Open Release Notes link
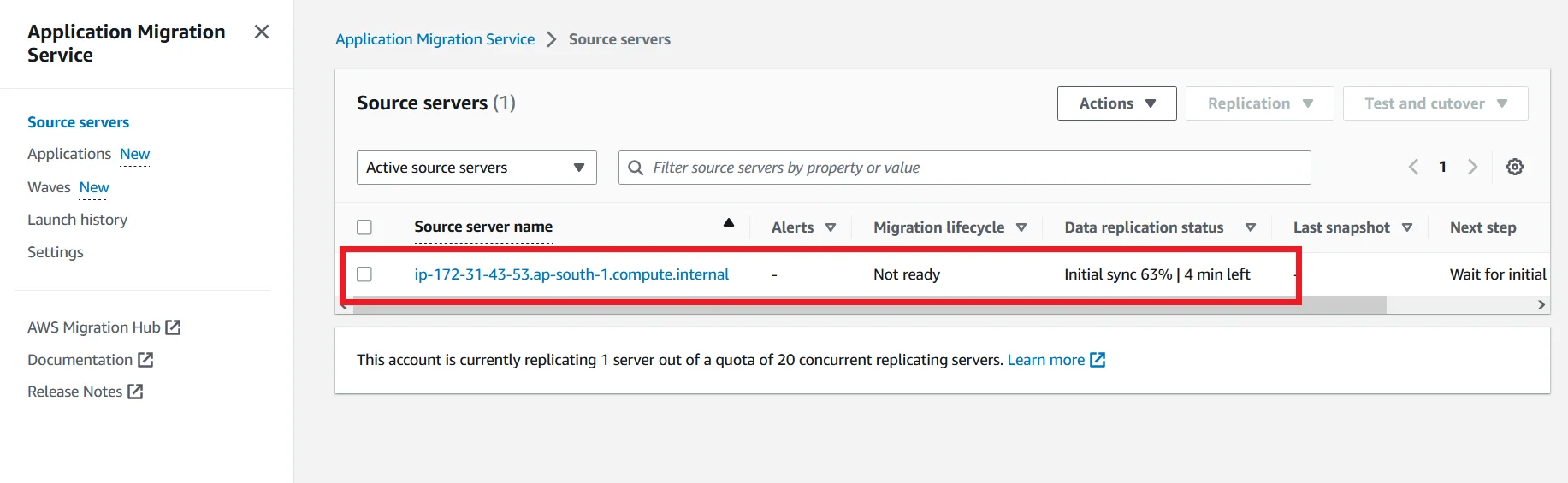The image size is (1568, 483). tap(74, 392)
